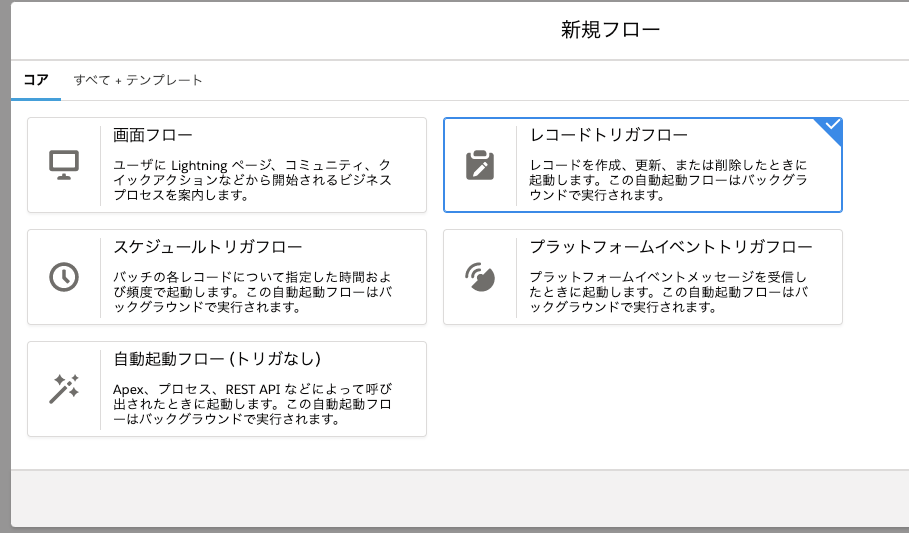Click the clipboard pencil icon for レコードトリガフロー

480,165
